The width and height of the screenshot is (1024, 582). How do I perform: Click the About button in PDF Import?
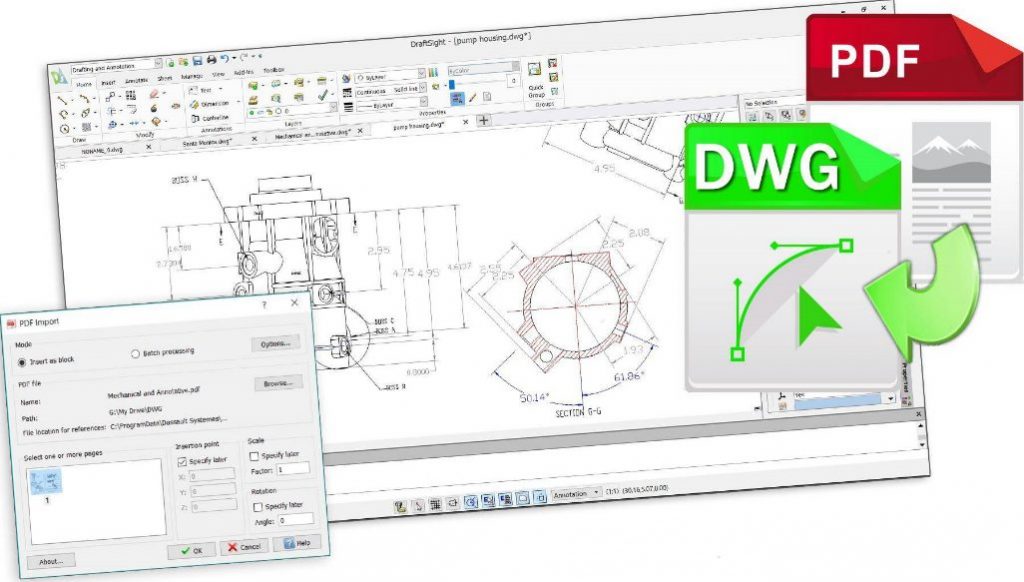click(x=51, y=561)
